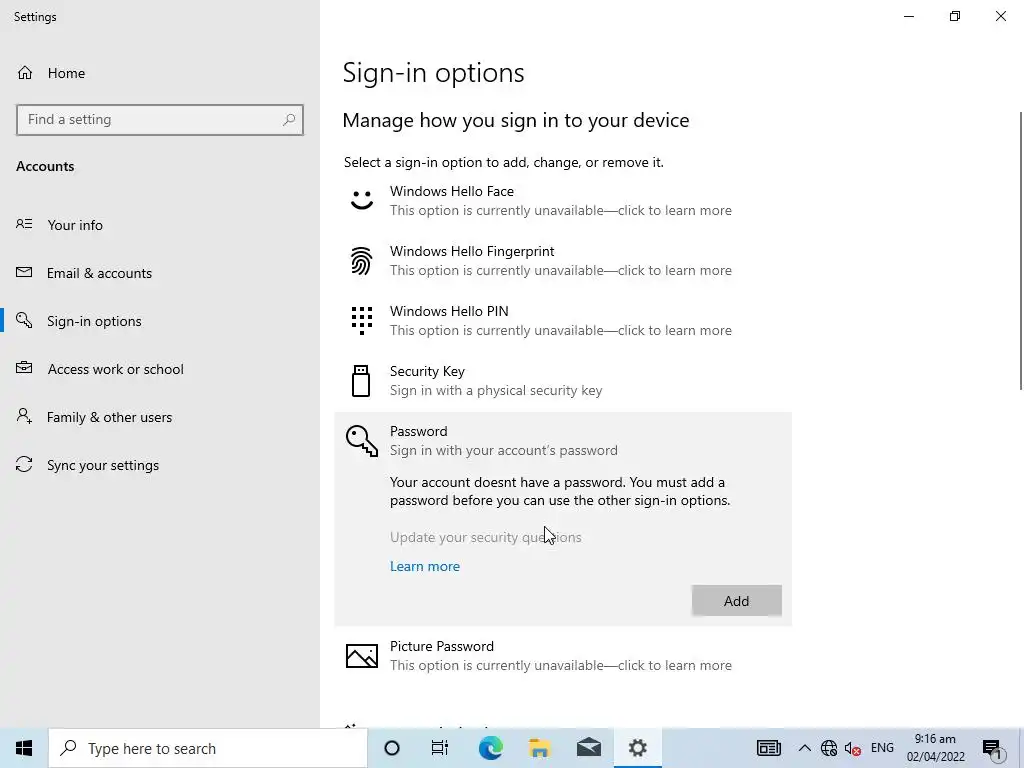Open News and interests taskbar icon

tap(769, 748)
